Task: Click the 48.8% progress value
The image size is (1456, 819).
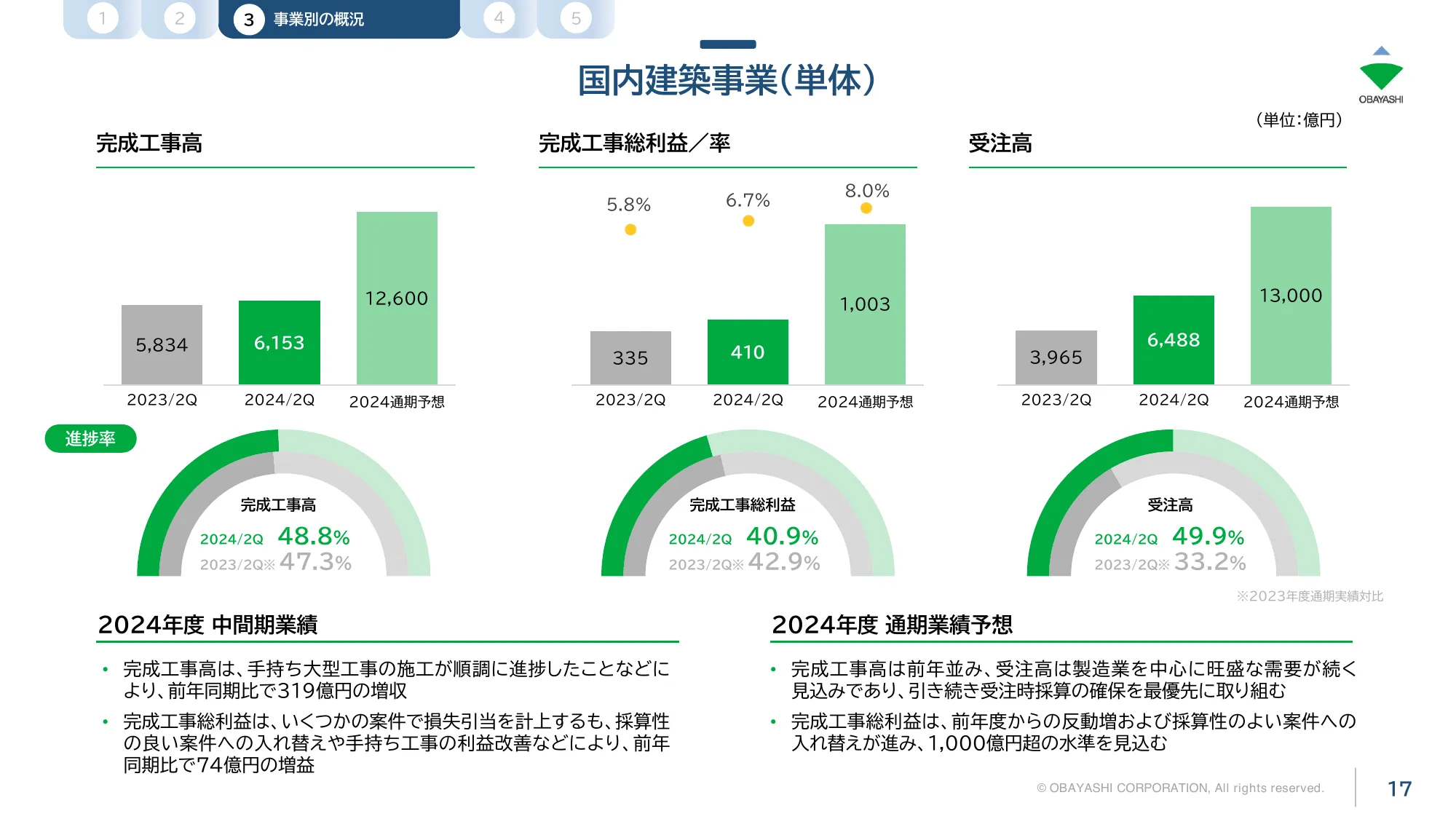Action: click(314, 537)
